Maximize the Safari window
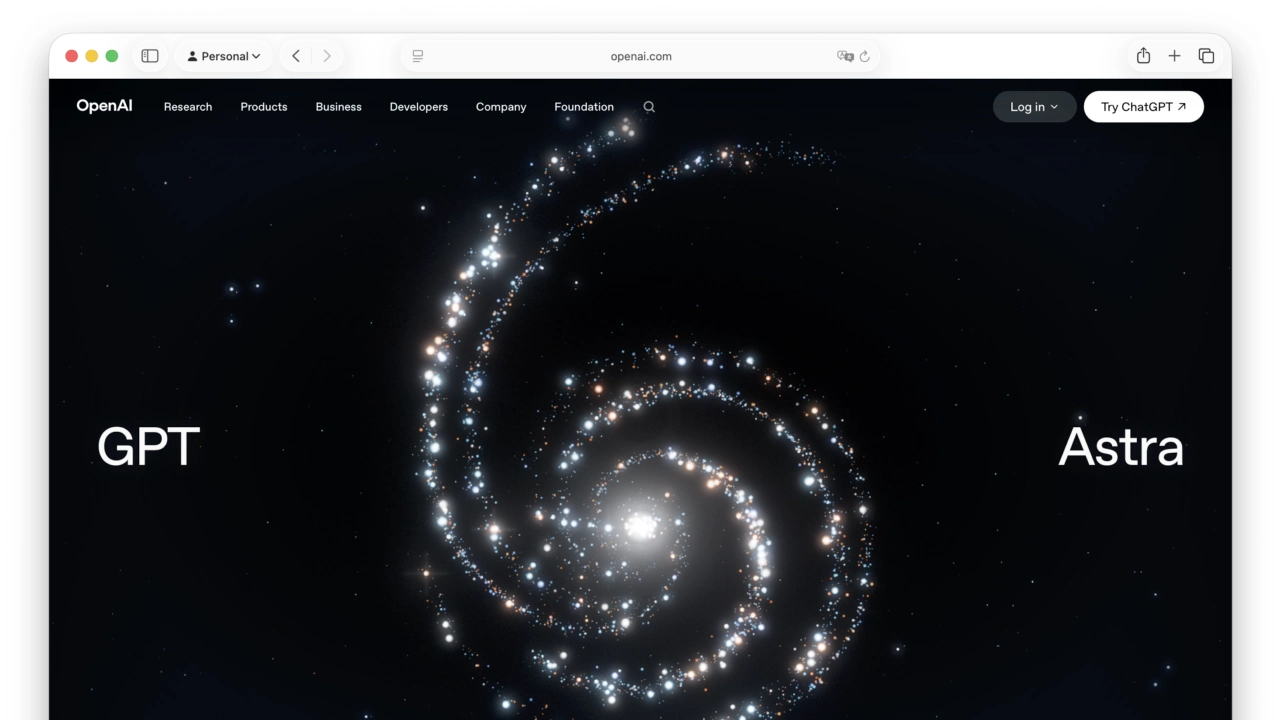This screenshot has height=720, width=1280. tap(112, 56)
